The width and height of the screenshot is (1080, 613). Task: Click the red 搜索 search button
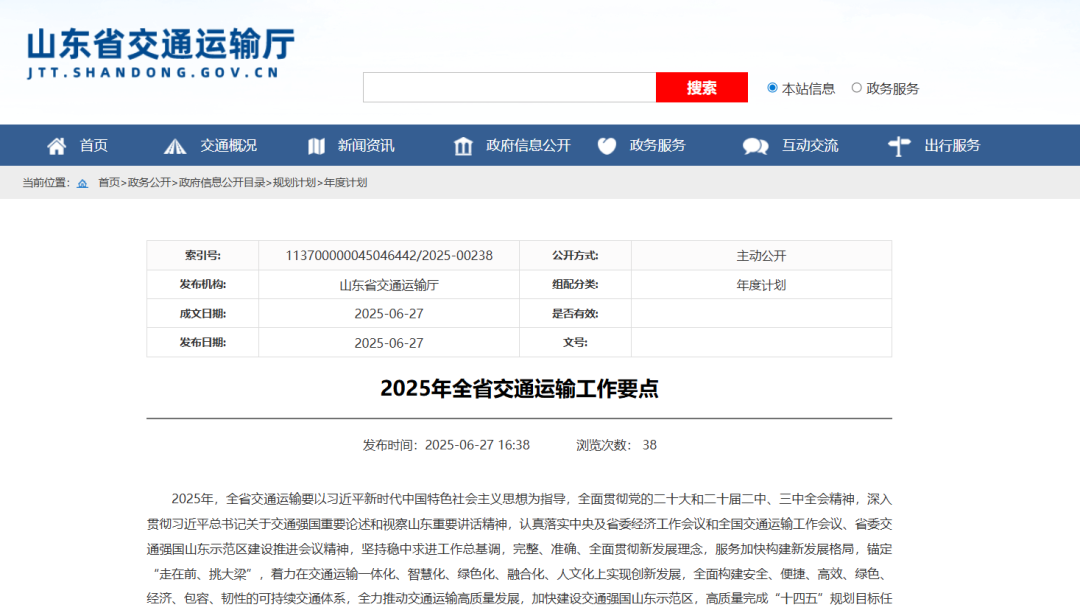(x=701, y=88)
